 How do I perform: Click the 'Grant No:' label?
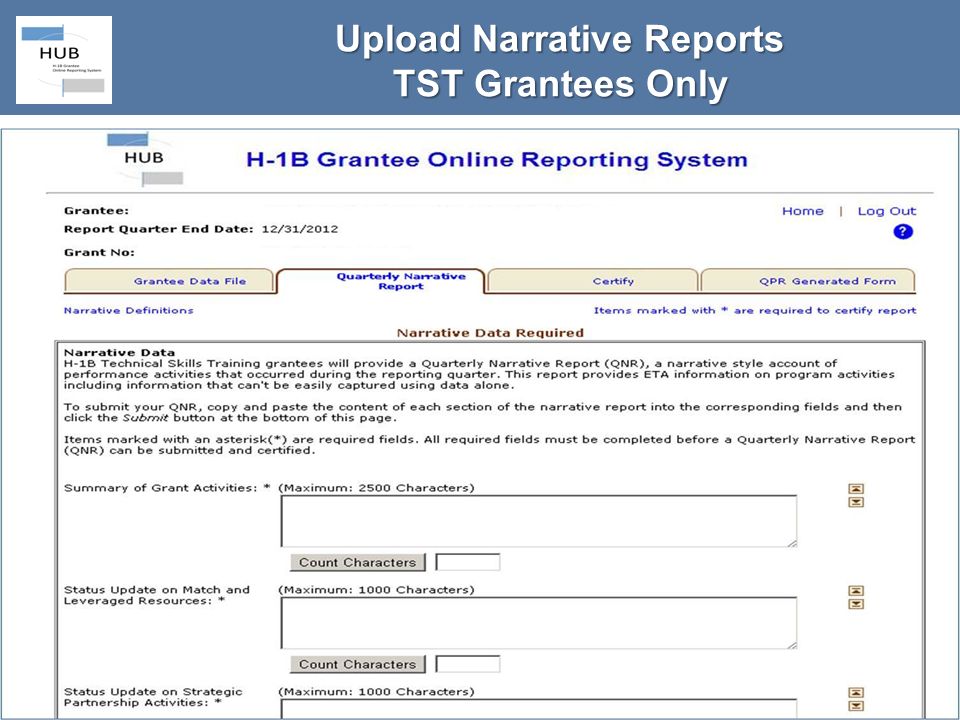99,252
